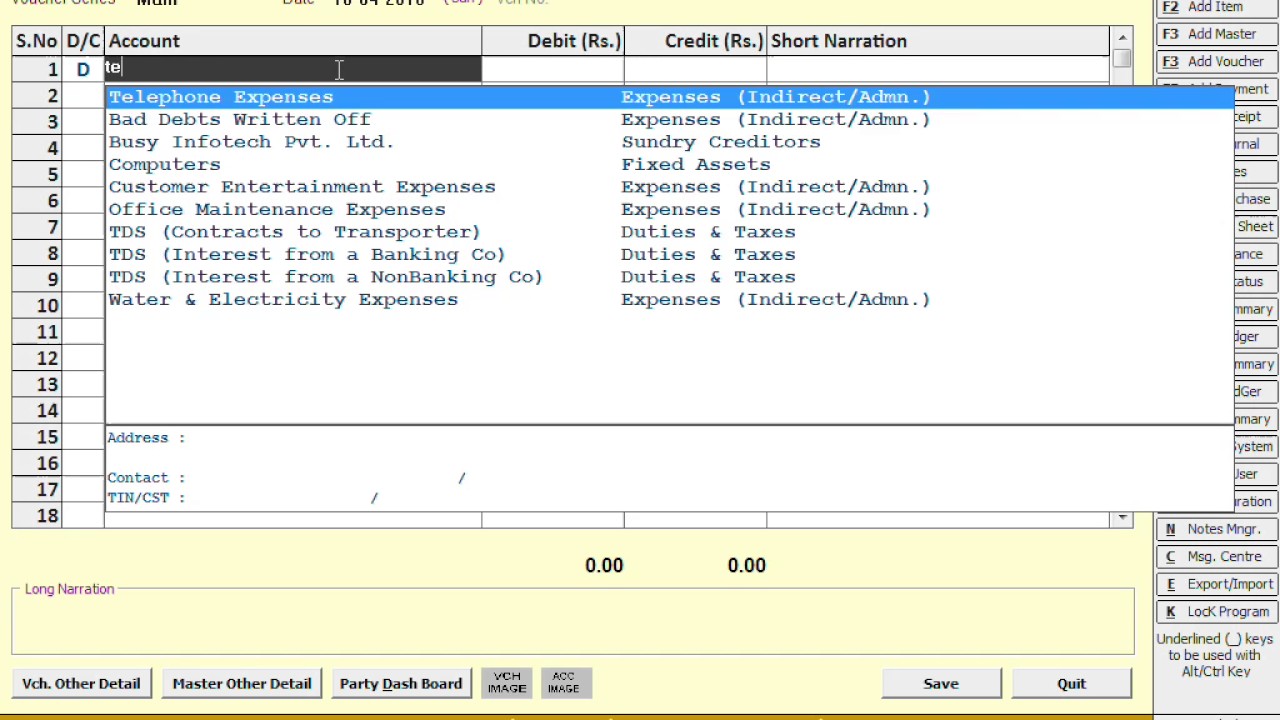
Task: Pick Busy Infotech Pvt. Ltd. account
Action: 670,142
